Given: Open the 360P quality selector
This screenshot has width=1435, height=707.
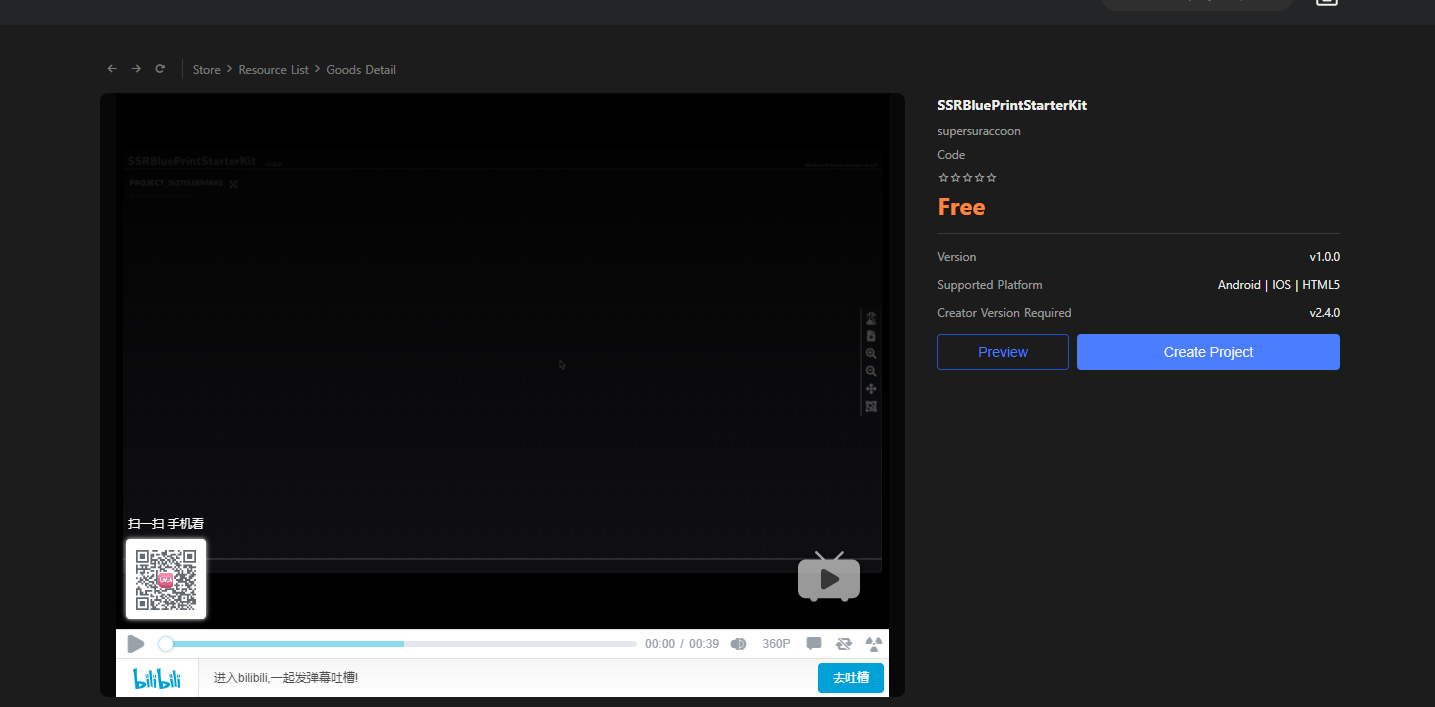Looking at the screenshot, I should (x=777, y=644).
